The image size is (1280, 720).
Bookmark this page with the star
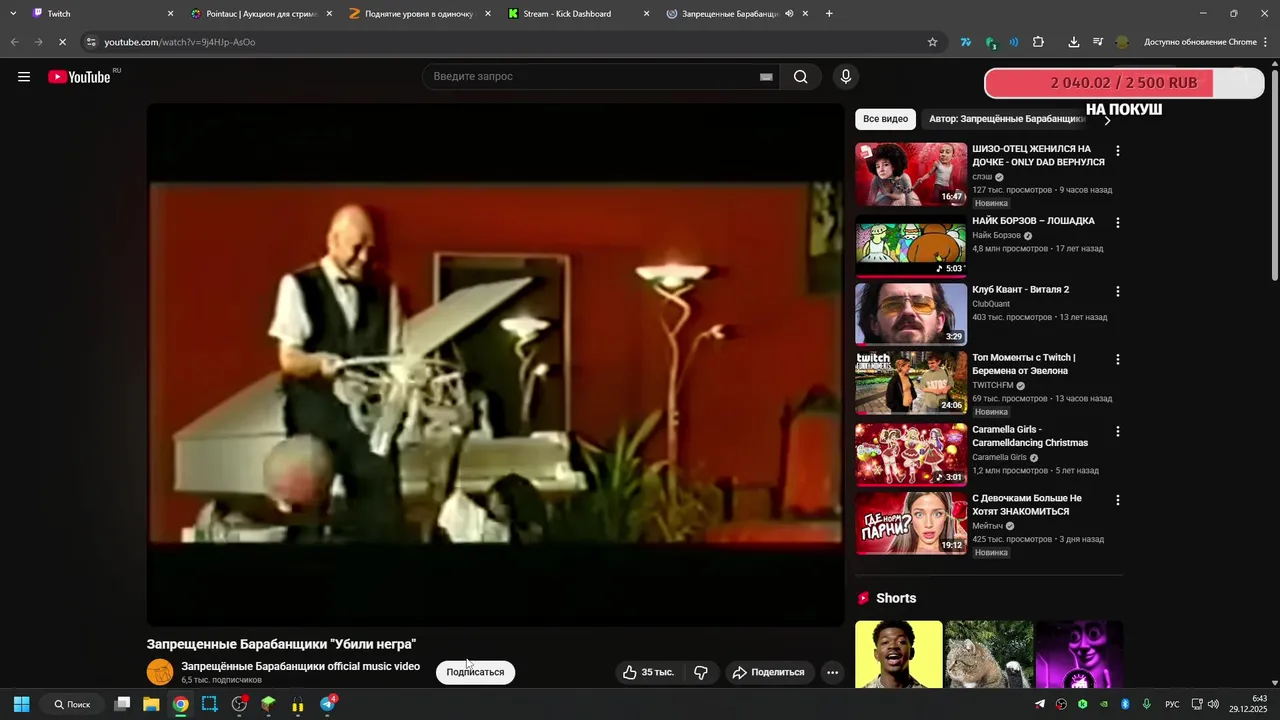coord(932,42)
